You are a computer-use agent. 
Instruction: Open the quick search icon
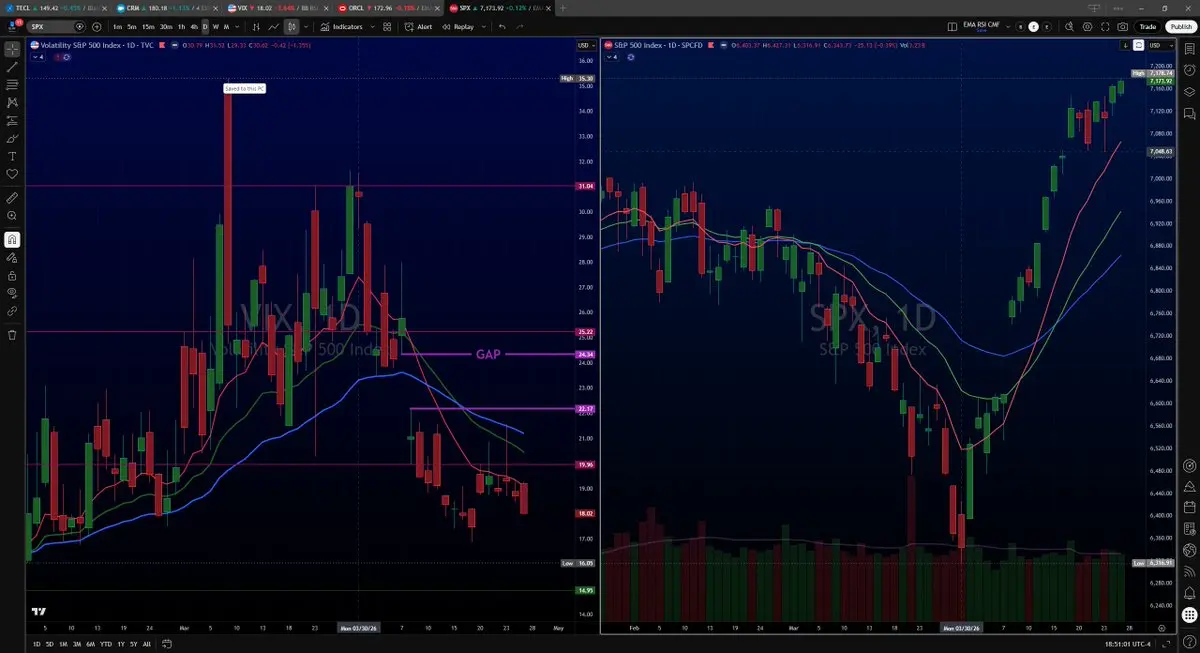pos(1069,27)
